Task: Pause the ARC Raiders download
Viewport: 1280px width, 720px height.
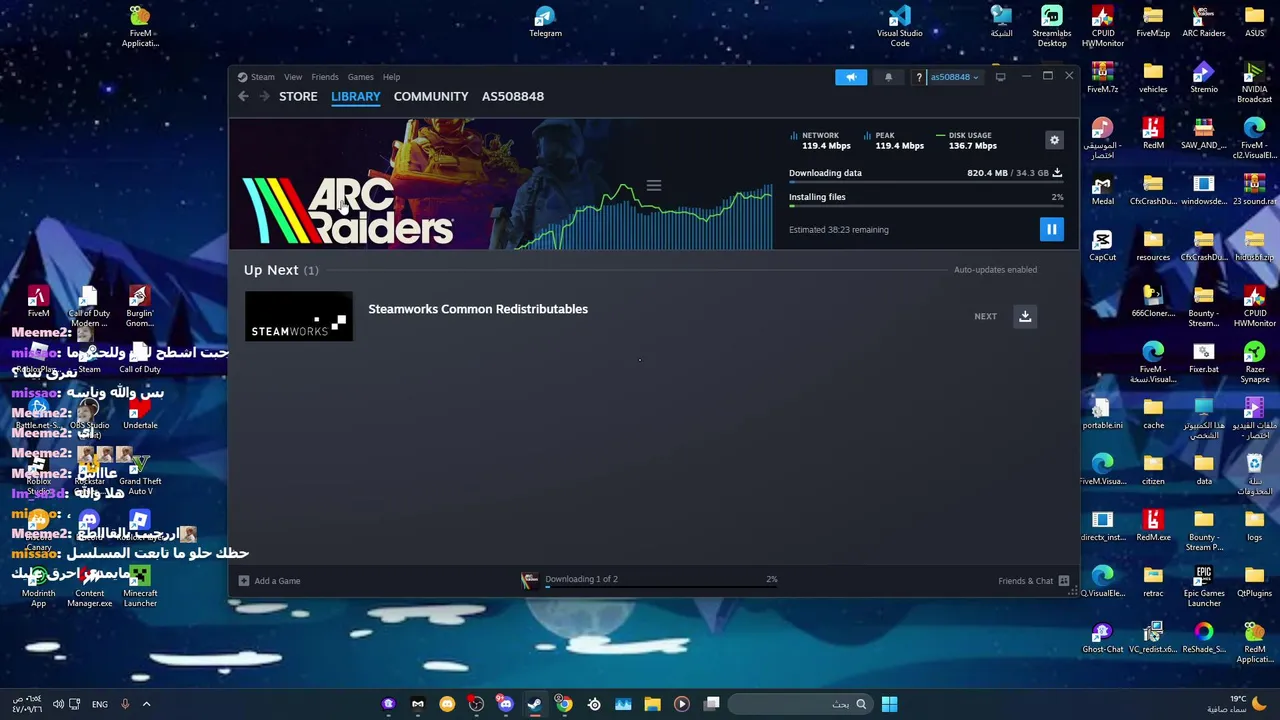Action: coord(1051,230)
